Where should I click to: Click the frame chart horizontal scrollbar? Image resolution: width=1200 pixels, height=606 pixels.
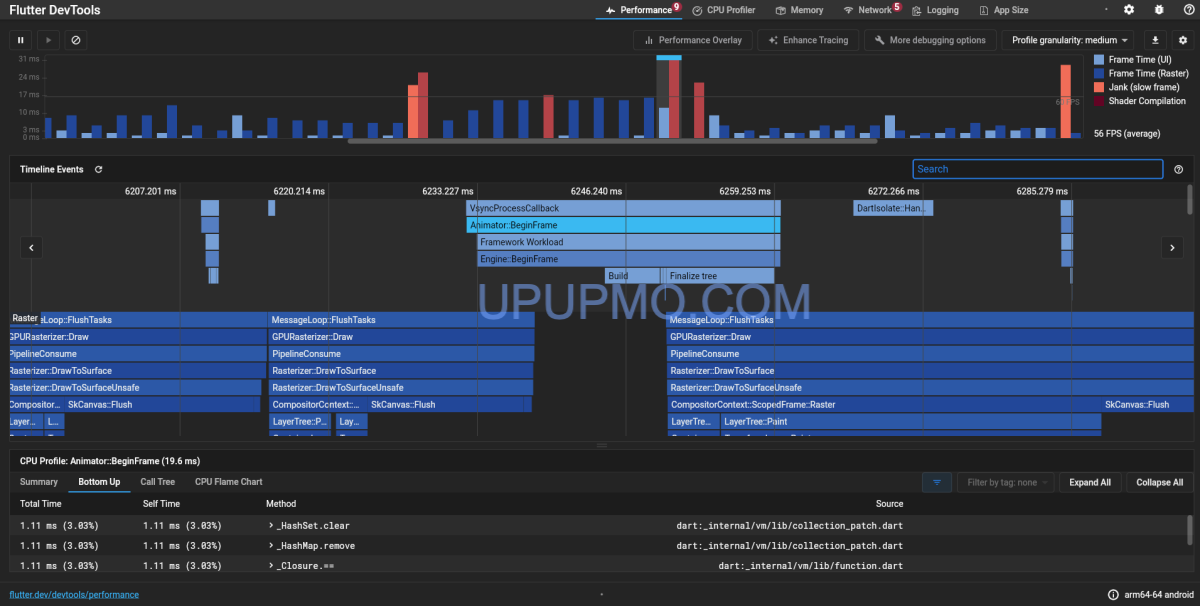coord(613,141)
